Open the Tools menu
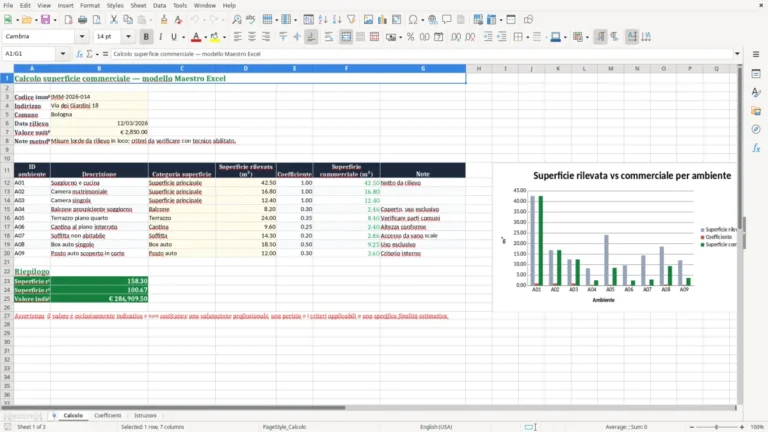 tap(180, 5)
